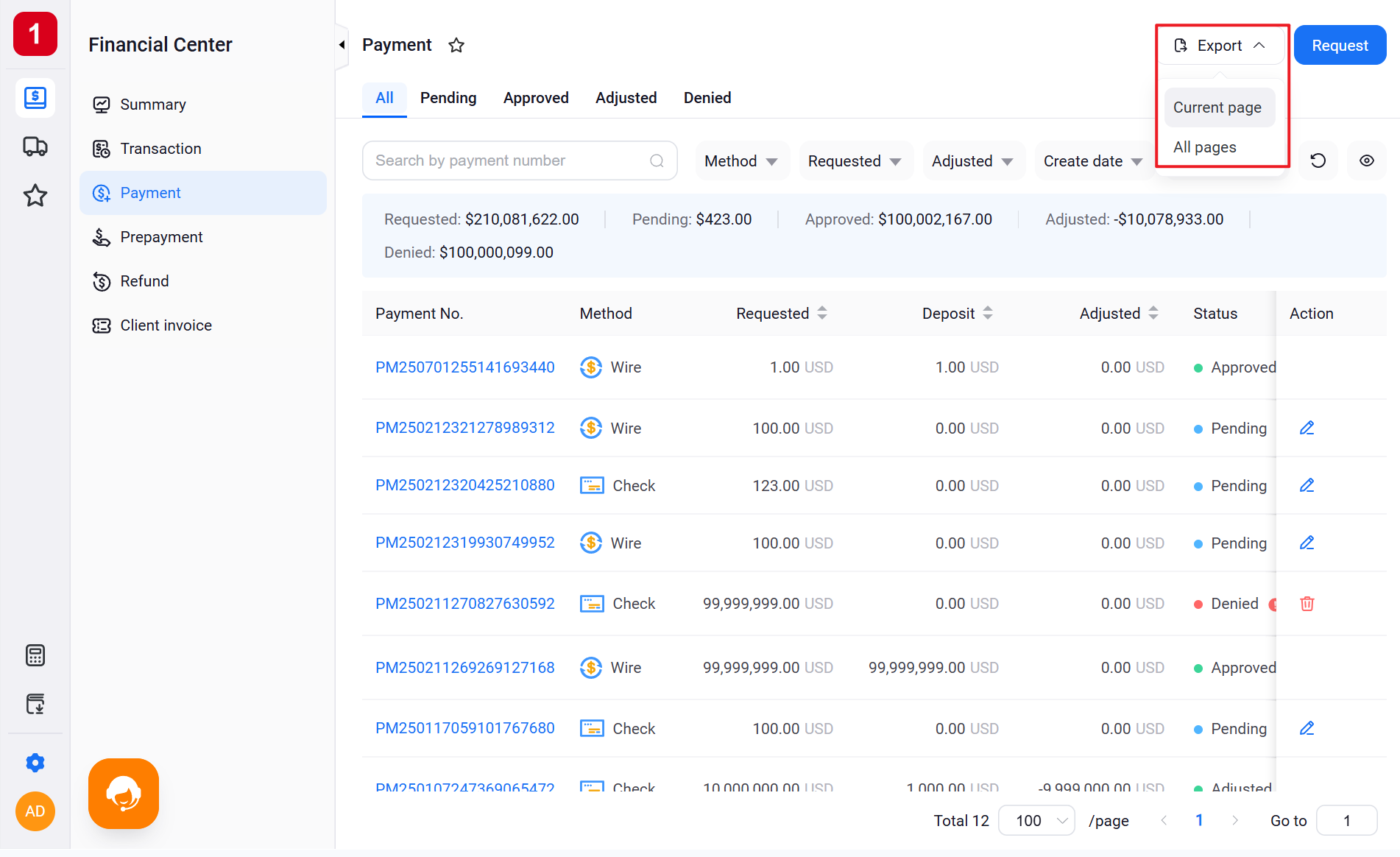This screenshot has width=1400, height=857.
Task: Click the Total 12 count text
Action: pos(961,821)
